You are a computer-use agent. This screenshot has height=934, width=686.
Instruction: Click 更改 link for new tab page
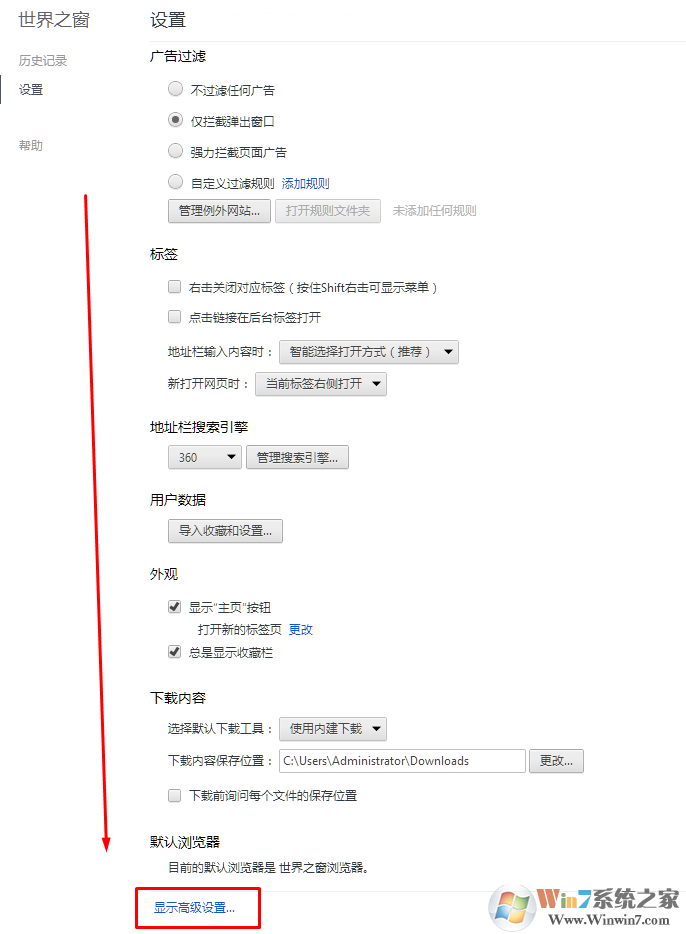(301, 630)
